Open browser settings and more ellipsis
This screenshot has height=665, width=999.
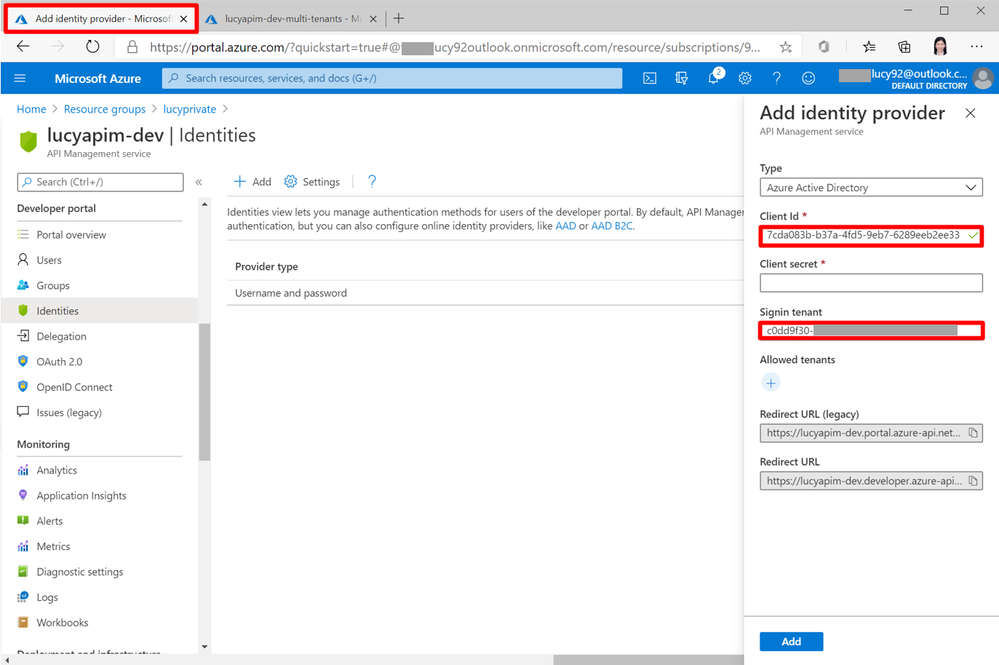tap(976, 46)
